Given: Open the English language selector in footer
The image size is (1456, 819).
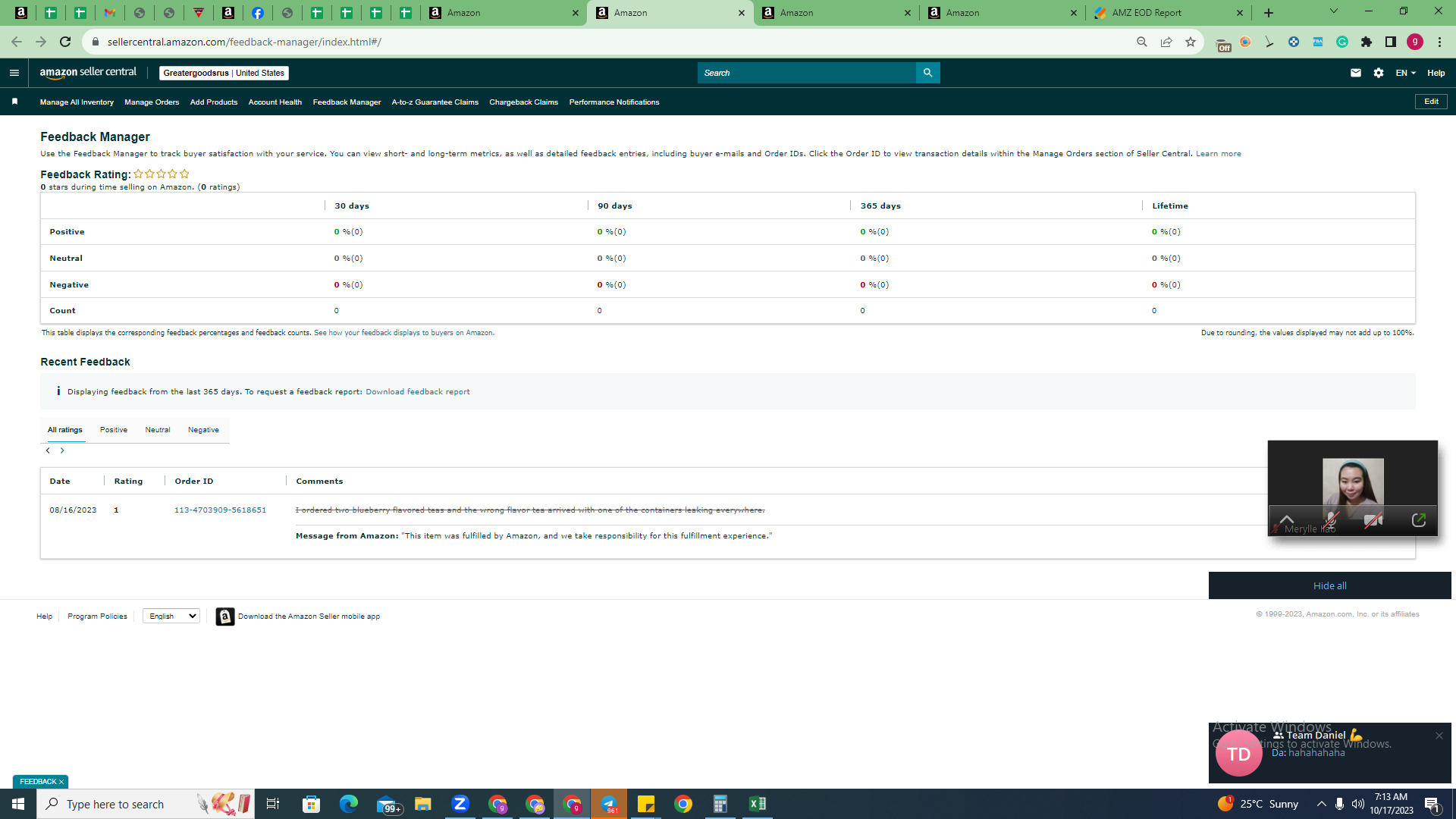Looking at the screenshot, I should [171, 617].
